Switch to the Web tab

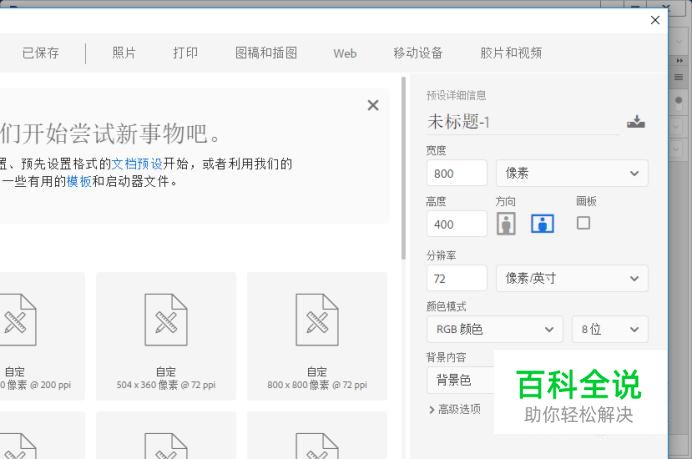(x=345, y=53)
